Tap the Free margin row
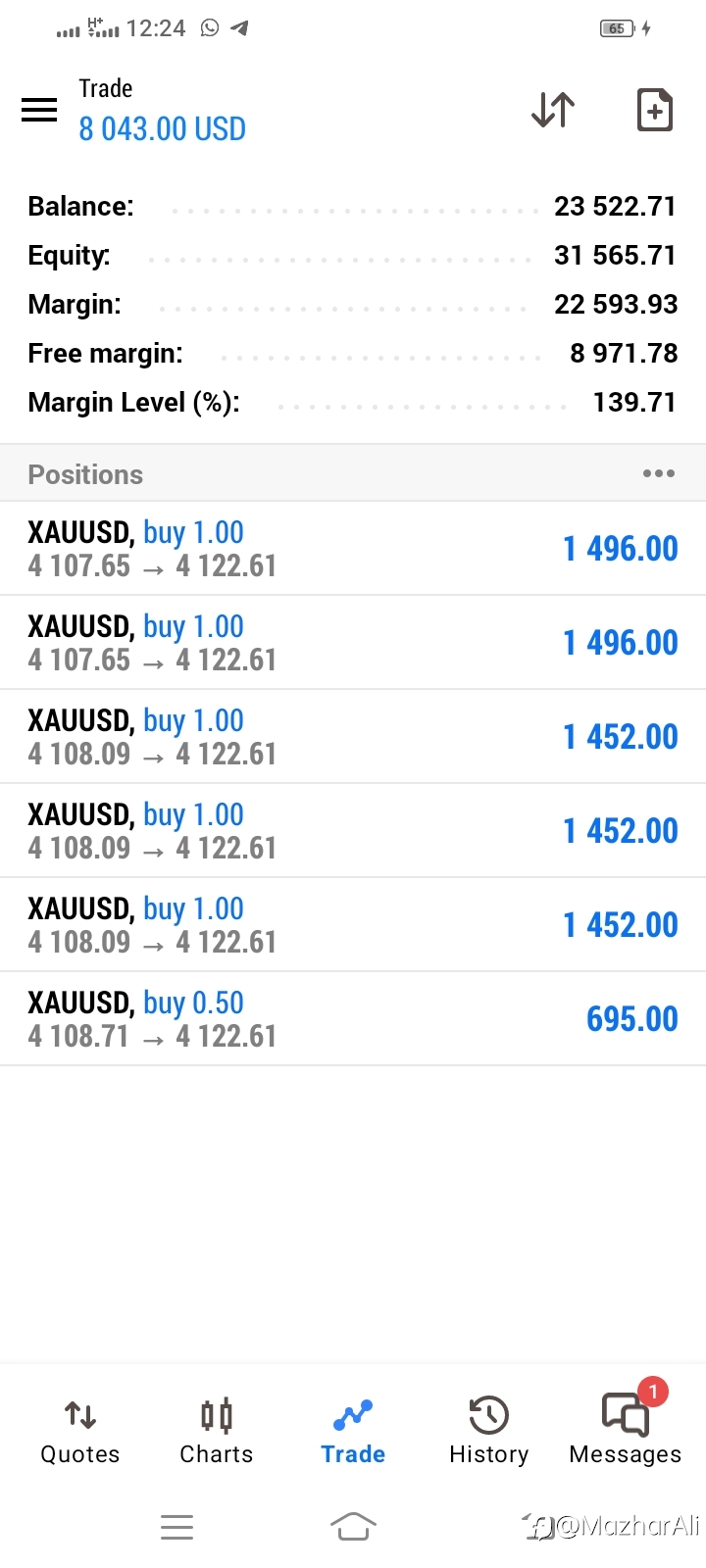706x1568 pixels. pyautogui.click(x=352, y=354)
